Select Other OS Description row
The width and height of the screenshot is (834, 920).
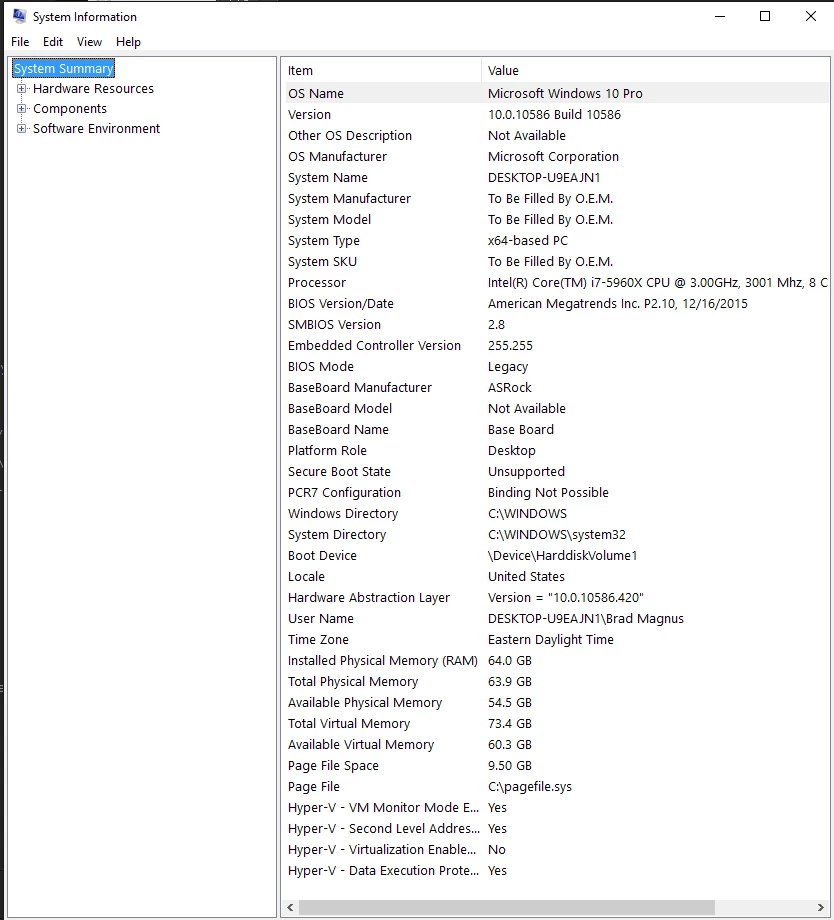click(x=555, y=136)
